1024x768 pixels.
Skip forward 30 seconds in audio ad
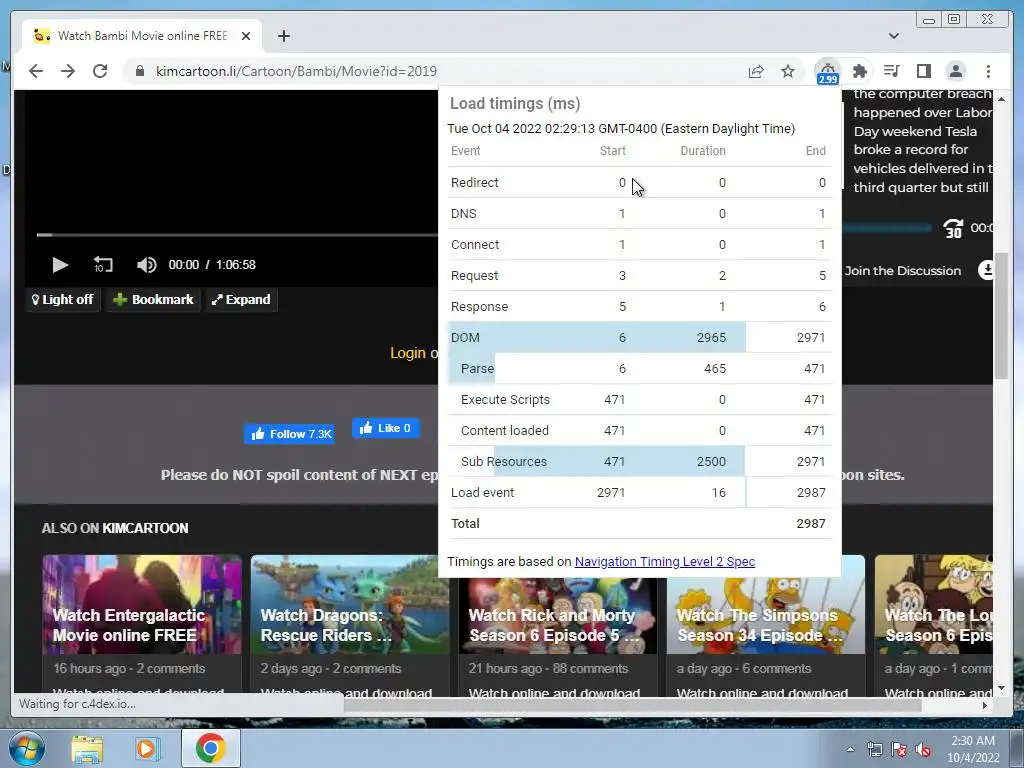[x=953, y=229]
